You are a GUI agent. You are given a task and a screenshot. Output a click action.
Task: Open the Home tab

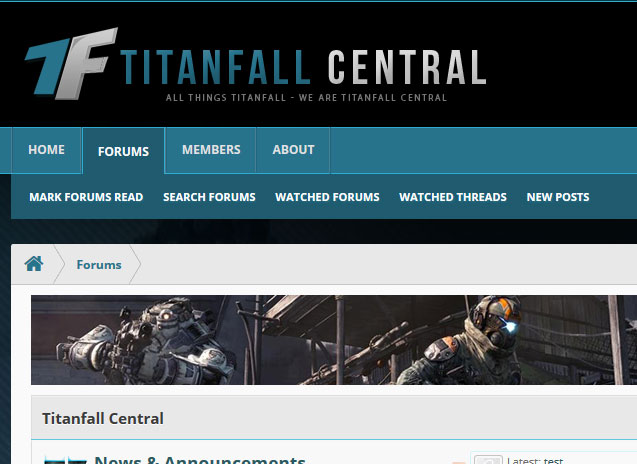point(46,150)
